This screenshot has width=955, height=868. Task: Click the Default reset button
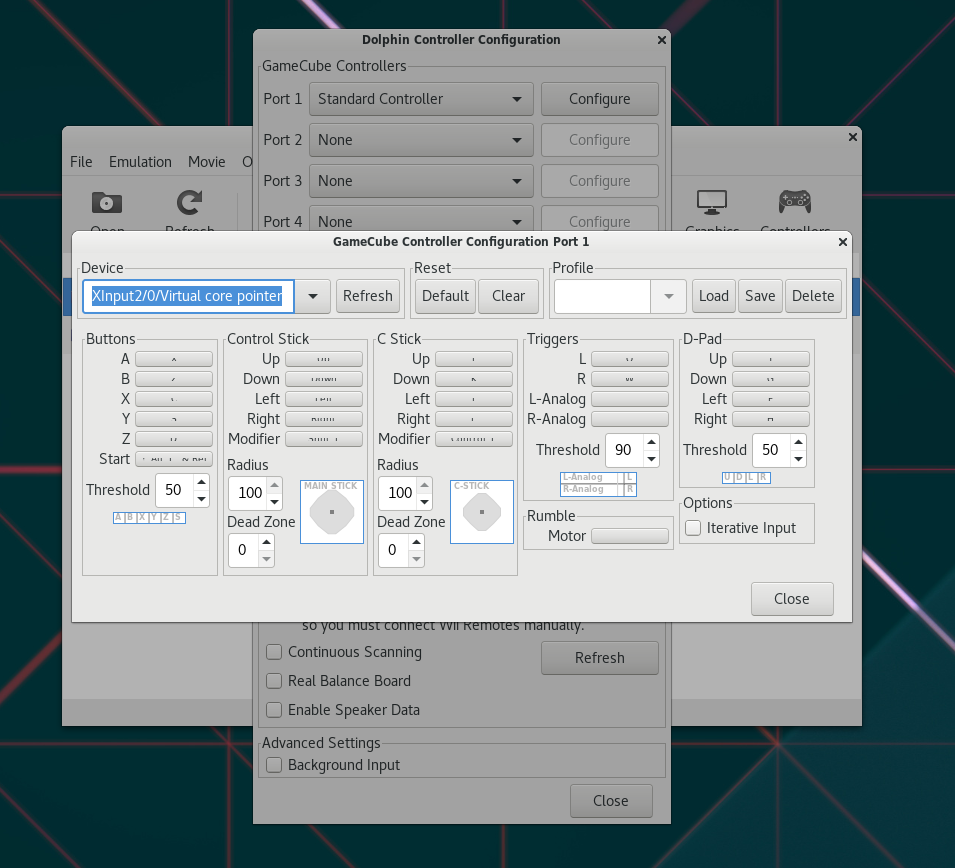[x=445, y=296]
